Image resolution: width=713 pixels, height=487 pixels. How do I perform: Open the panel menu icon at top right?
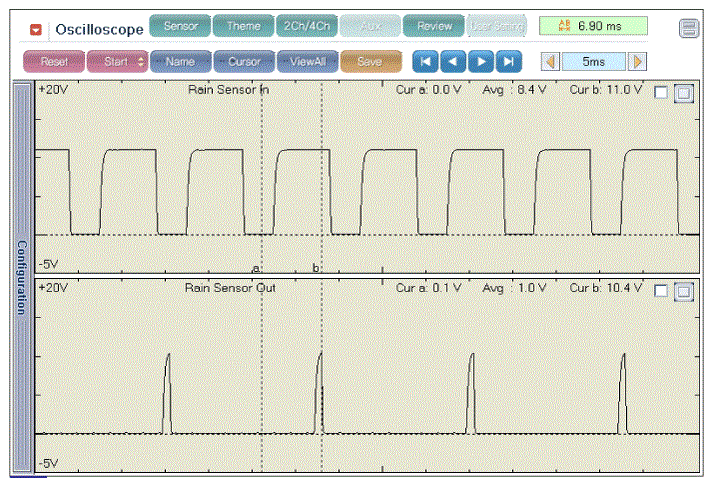click(688, 28)
